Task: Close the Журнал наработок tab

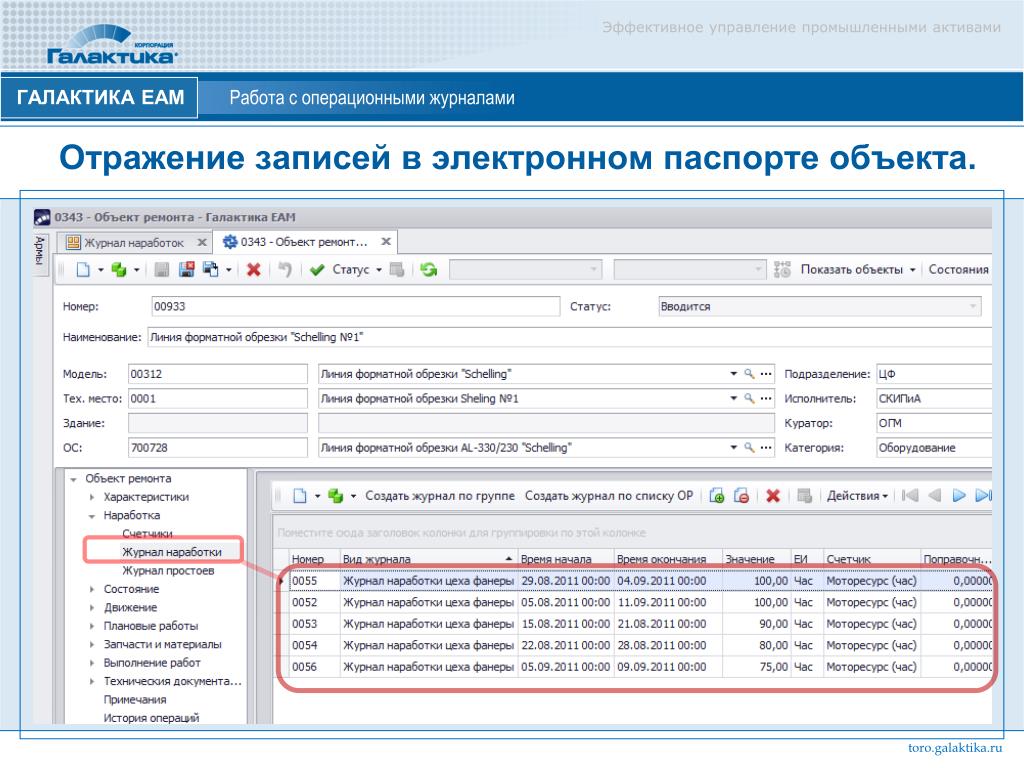Action: click(x=202, y=243)
